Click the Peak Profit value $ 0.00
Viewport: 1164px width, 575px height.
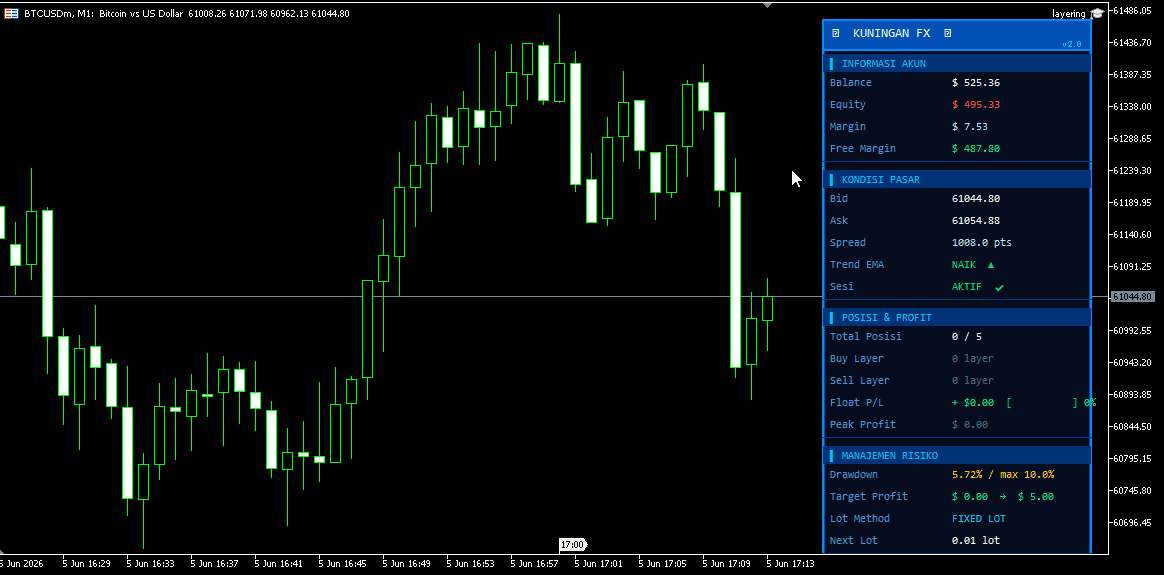pyautogui.click(x=970, y=424)
